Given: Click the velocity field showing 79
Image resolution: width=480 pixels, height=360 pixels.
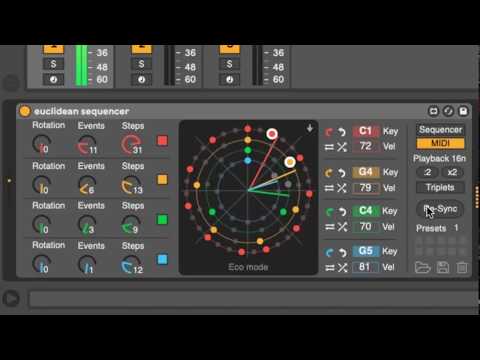Looking at the screenshot, I should [366, 188].
